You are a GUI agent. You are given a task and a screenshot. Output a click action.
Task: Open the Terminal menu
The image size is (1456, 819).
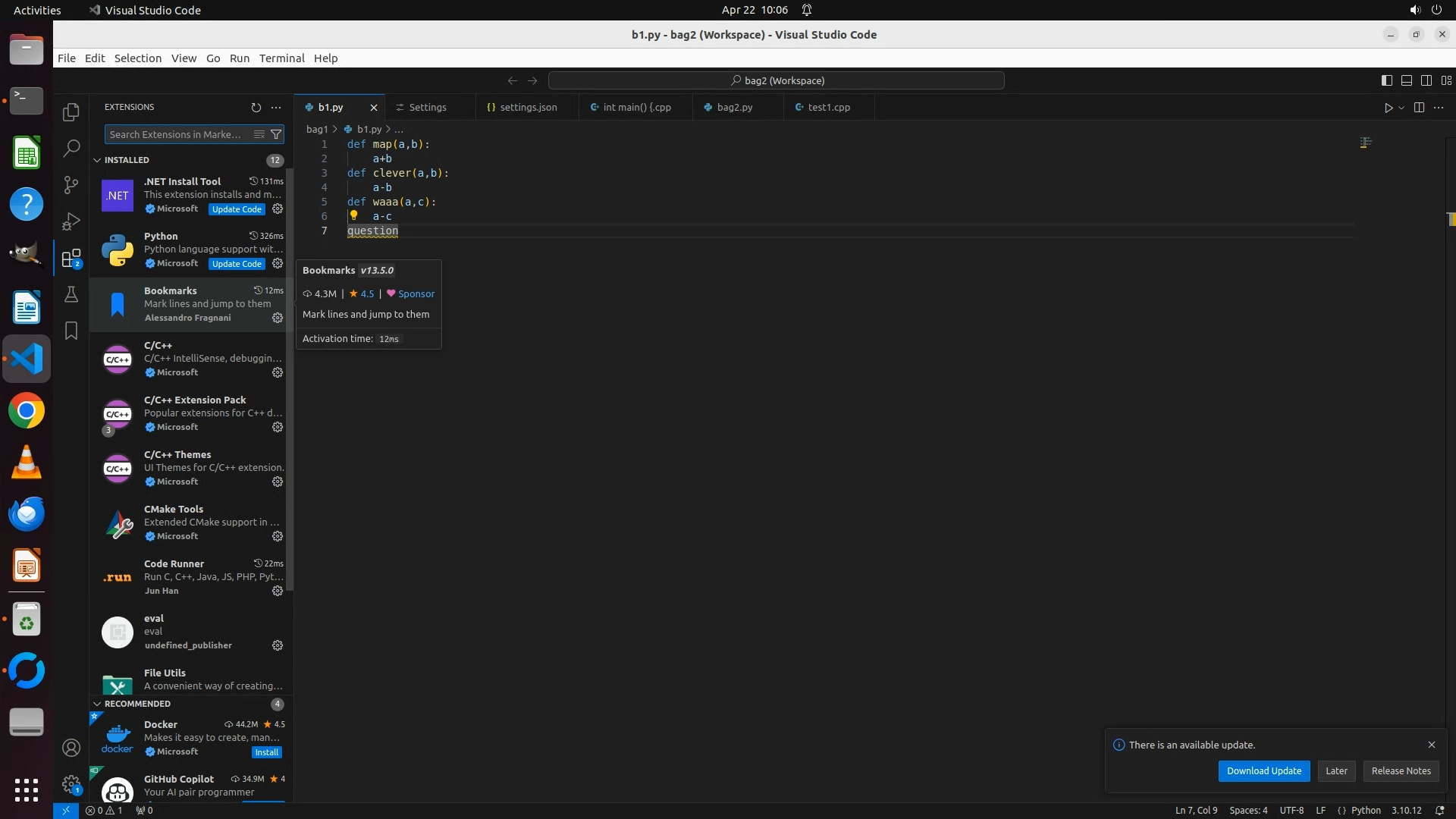pyautogui.click(x=281, y=58)
